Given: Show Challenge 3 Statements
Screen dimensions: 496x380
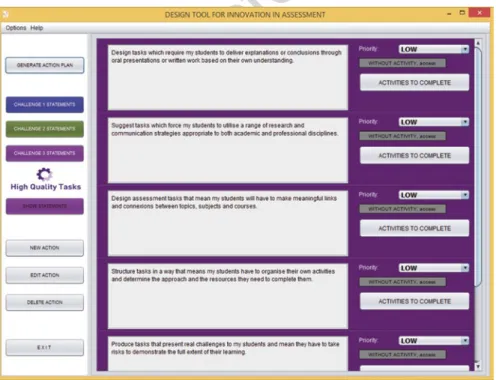Looking at the screenshot, I should pyautogui.click(x=45, y=153).
